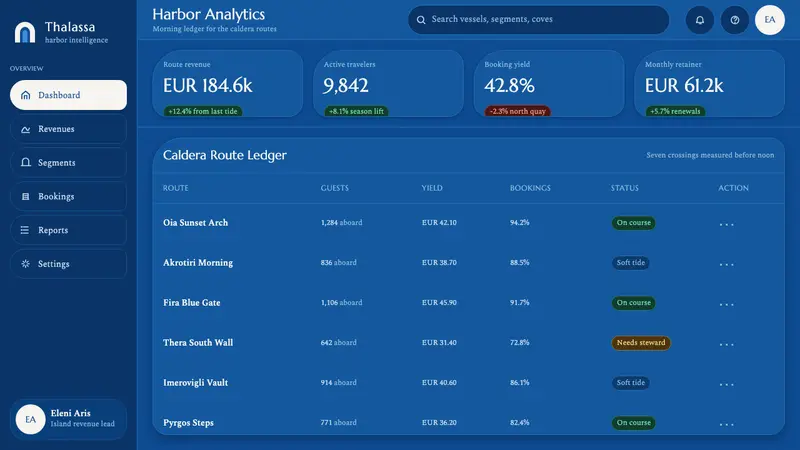Click EUR 36.20 yield value

coord(439,422)
